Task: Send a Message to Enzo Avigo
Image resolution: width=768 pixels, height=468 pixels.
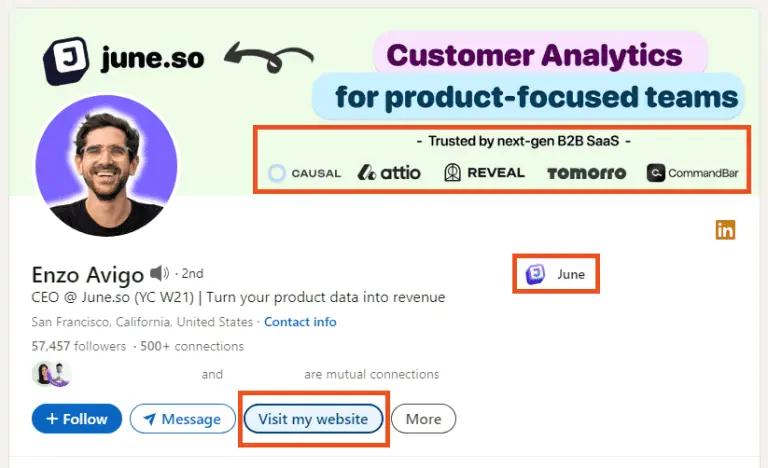Action: point(181,419)
